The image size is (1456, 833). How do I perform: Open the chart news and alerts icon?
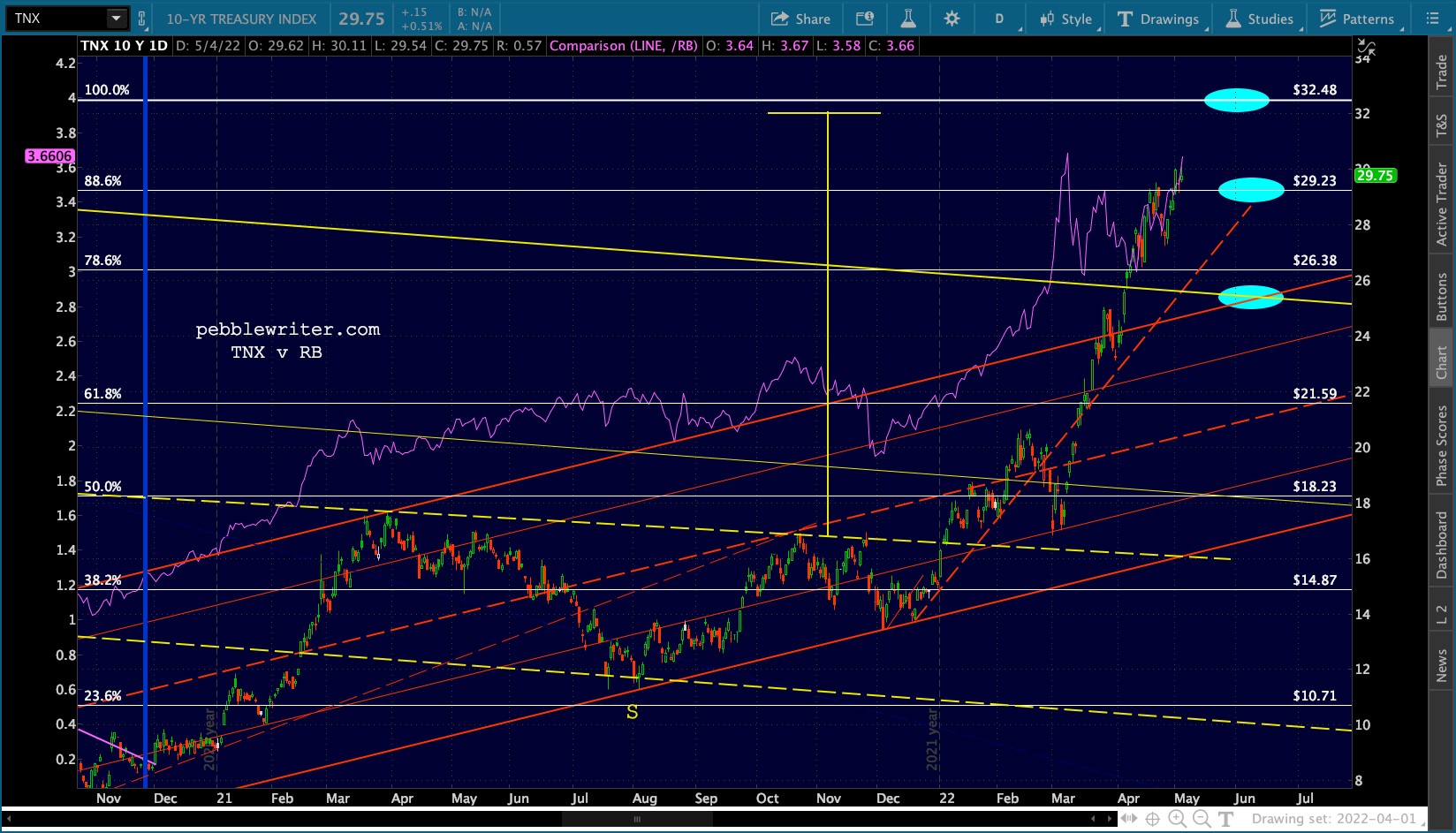tap(865, 19)
